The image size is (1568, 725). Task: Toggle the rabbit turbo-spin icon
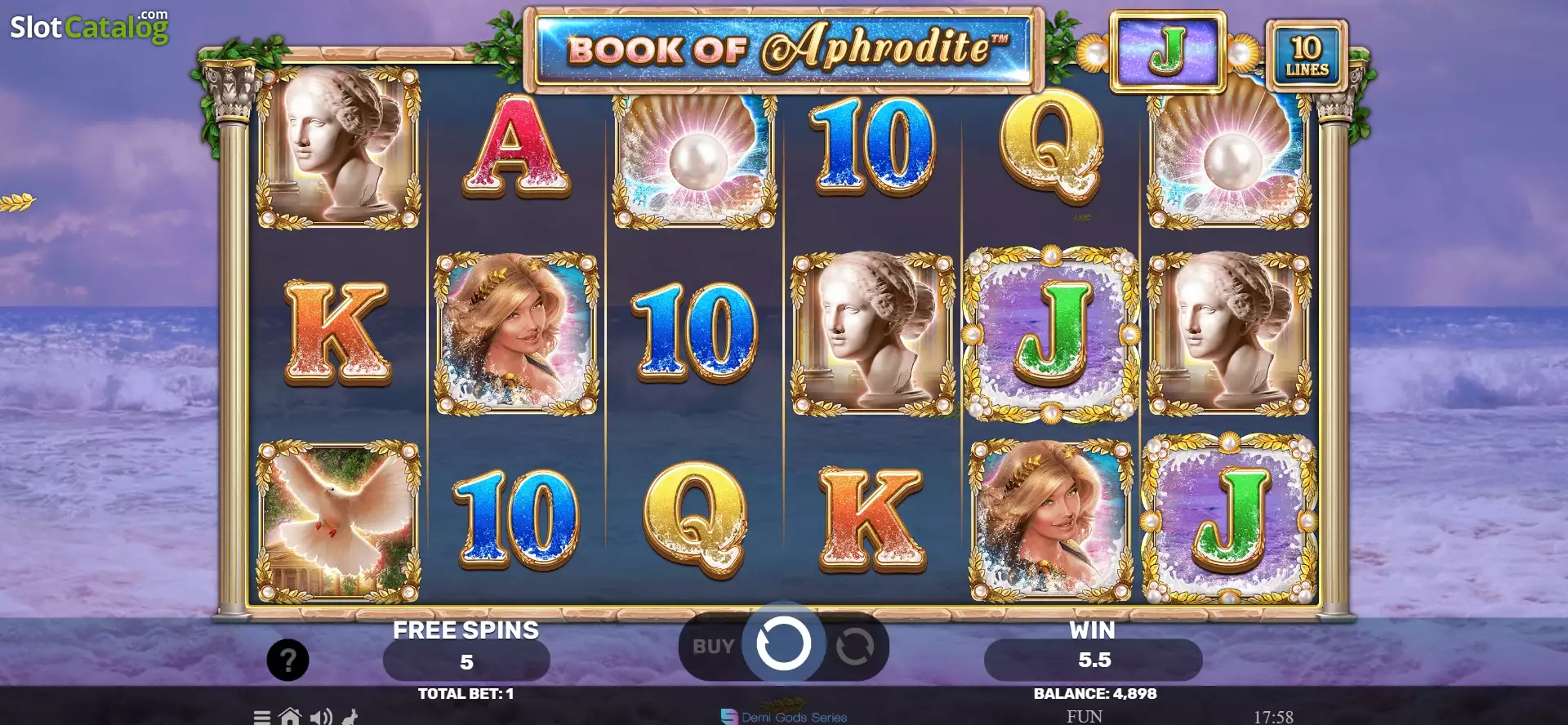[350, 717]
